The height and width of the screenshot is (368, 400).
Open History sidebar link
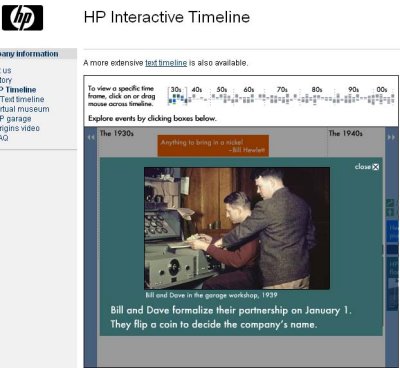(x=6, y=80)
